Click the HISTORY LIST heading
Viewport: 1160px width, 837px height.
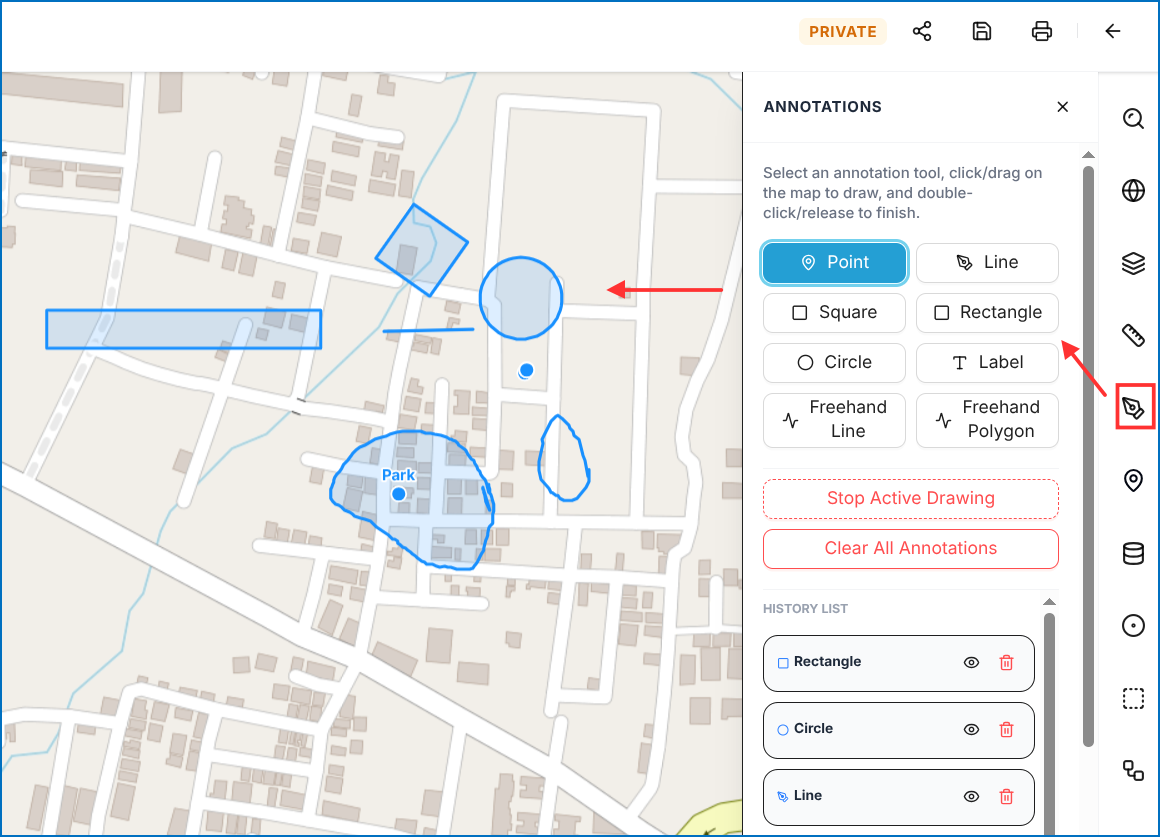[x=805, y=609]
